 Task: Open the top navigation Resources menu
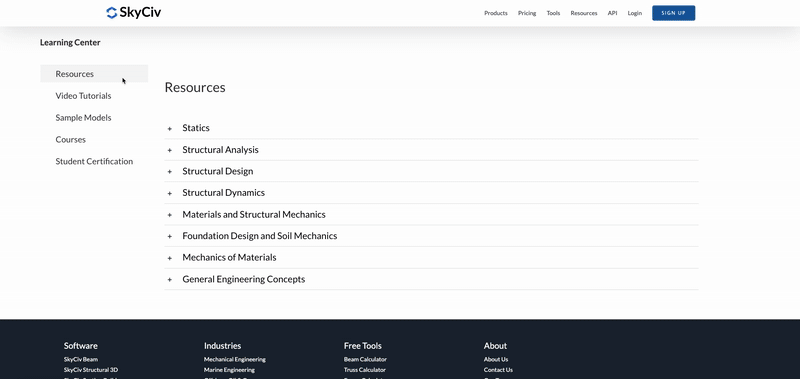tap(584, 13)
